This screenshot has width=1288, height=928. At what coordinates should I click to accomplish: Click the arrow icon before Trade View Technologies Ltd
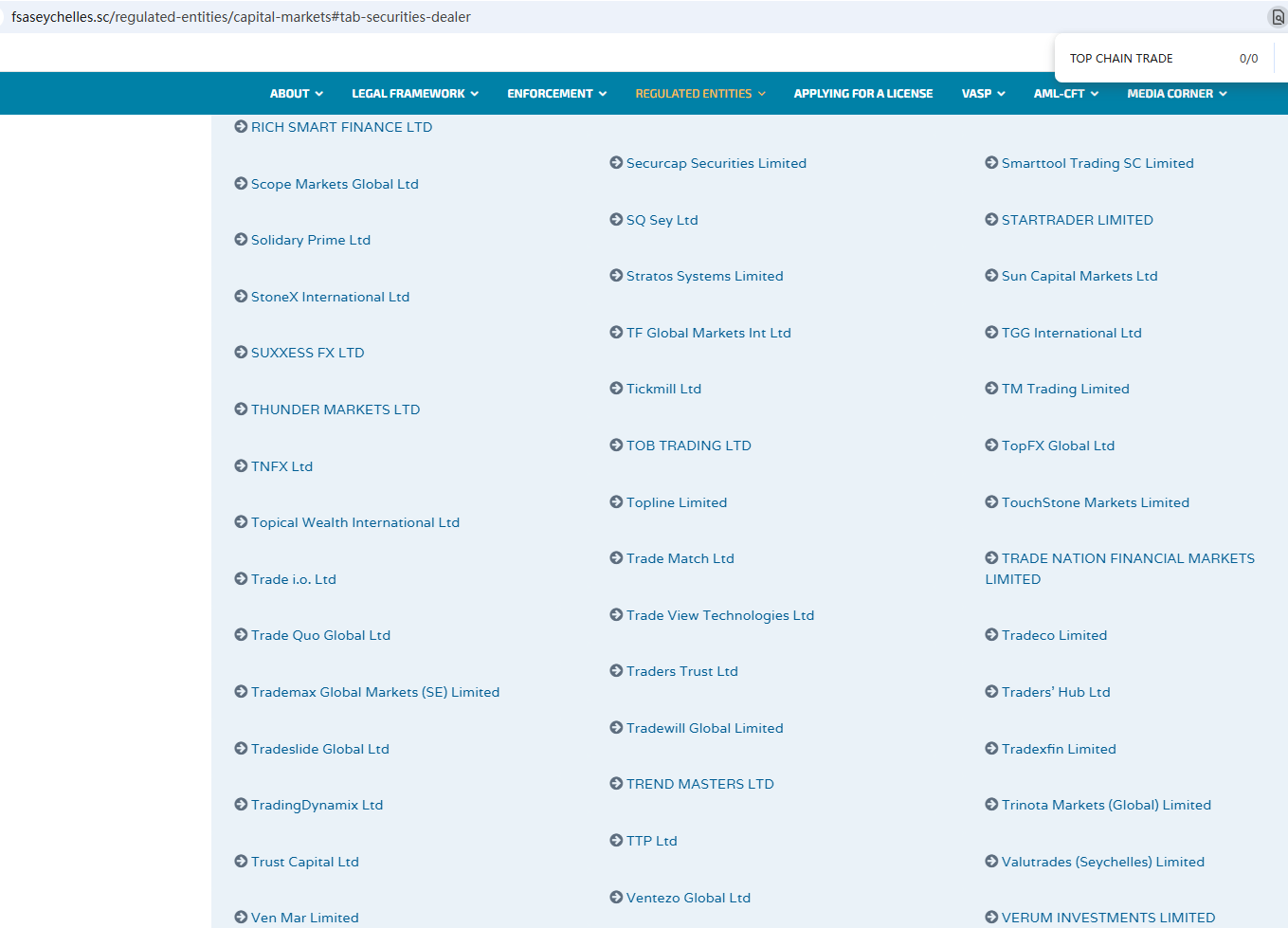point(616,614)
